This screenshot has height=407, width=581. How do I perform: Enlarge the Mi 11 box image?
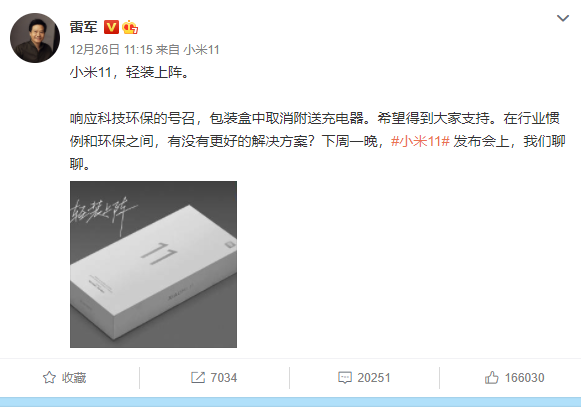[x=153, y=264]
